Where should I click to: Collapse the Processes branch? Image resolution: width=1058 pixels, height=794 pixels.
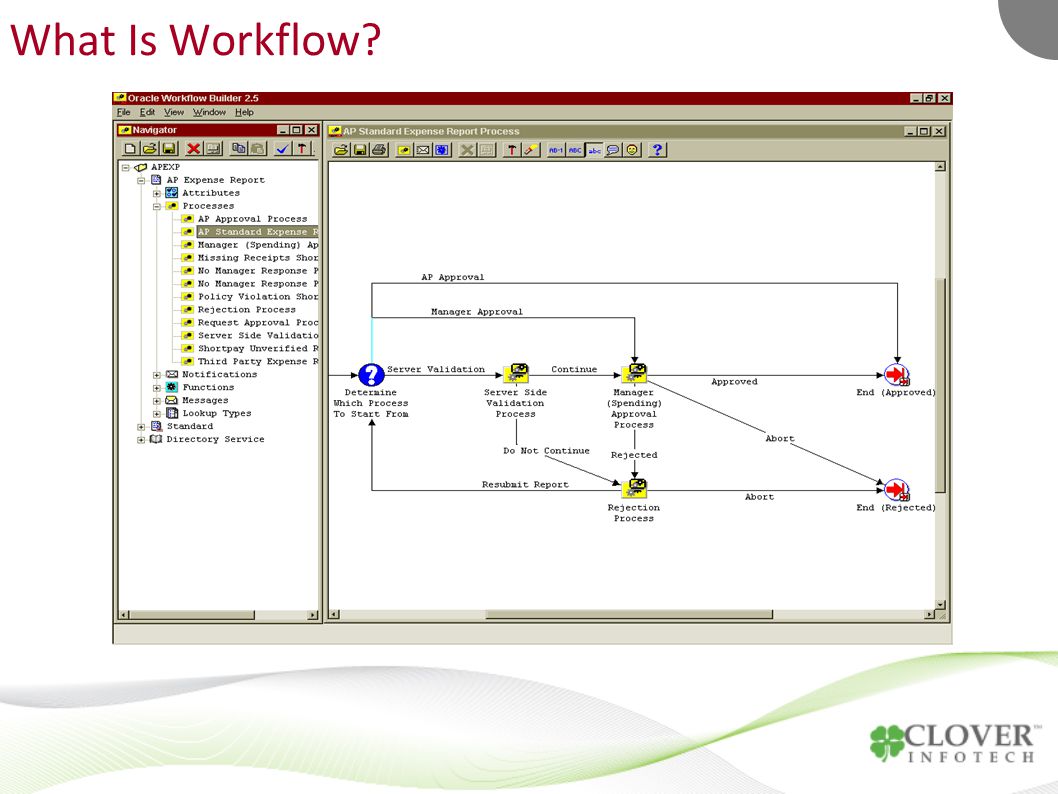tap(157, 206)
